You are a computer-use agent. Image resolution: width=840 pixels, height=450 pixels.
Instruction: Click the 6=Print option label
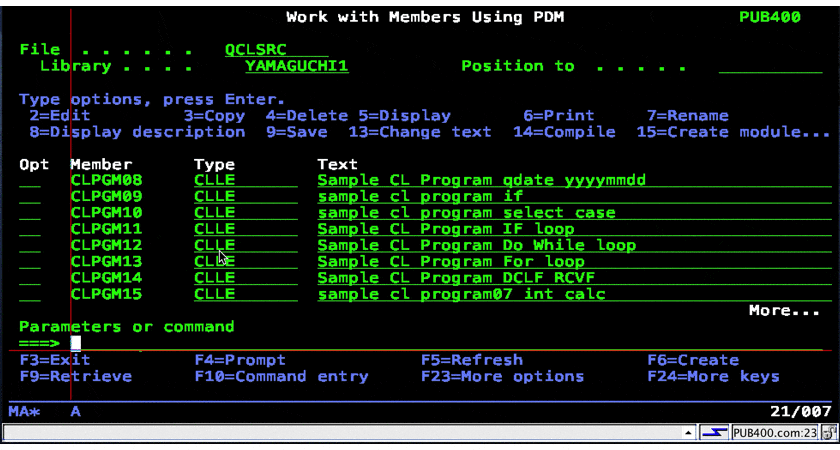559,116
